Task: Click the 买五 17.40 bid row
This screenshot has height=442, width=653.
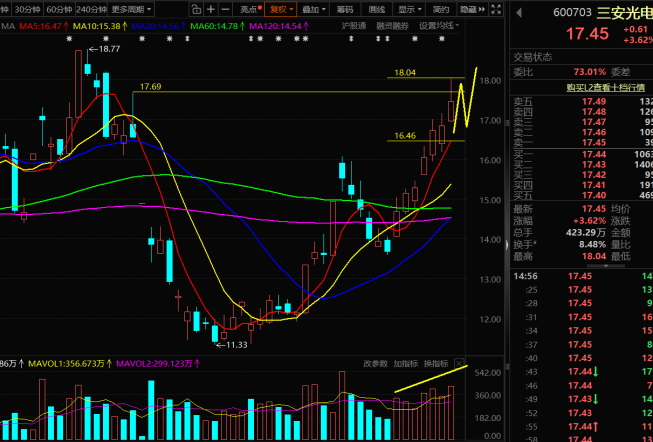Action: [x=581, y=195]
